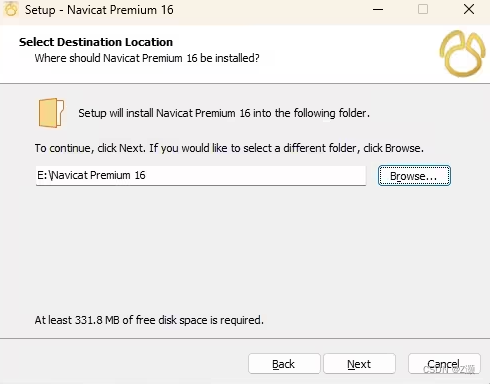Continue with the Next button
Screen dimensions: 490x384
point(359,364)
